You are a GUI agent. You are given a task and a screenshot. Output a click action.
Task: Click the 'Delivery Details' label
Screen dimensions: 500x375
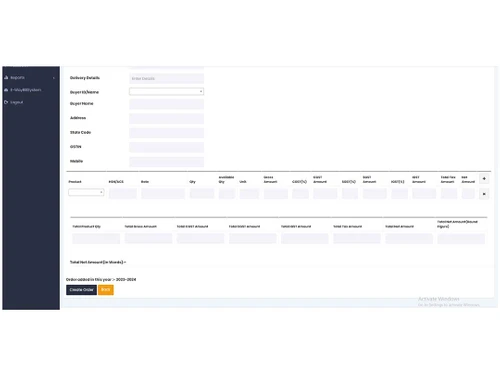(85, 78)
